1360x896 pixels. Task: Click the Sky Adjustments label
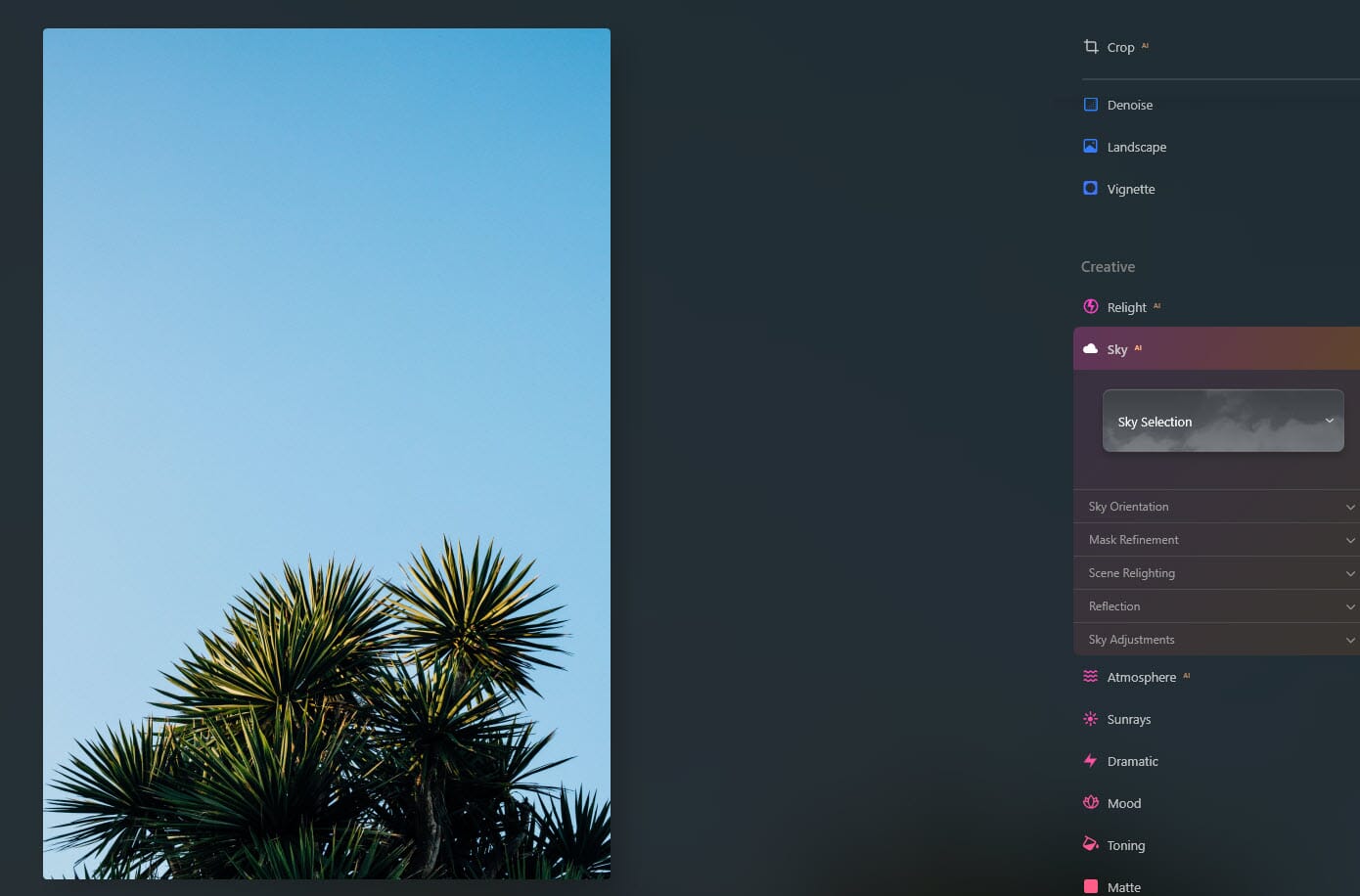point(1132,640)
